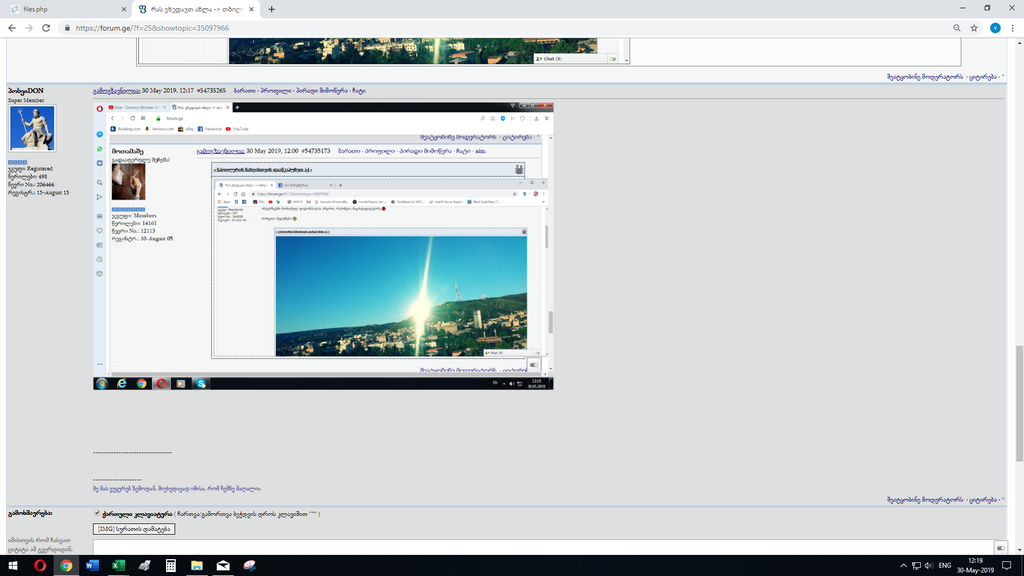Open the Mail app from the taskbar

[x=223, y=566]
